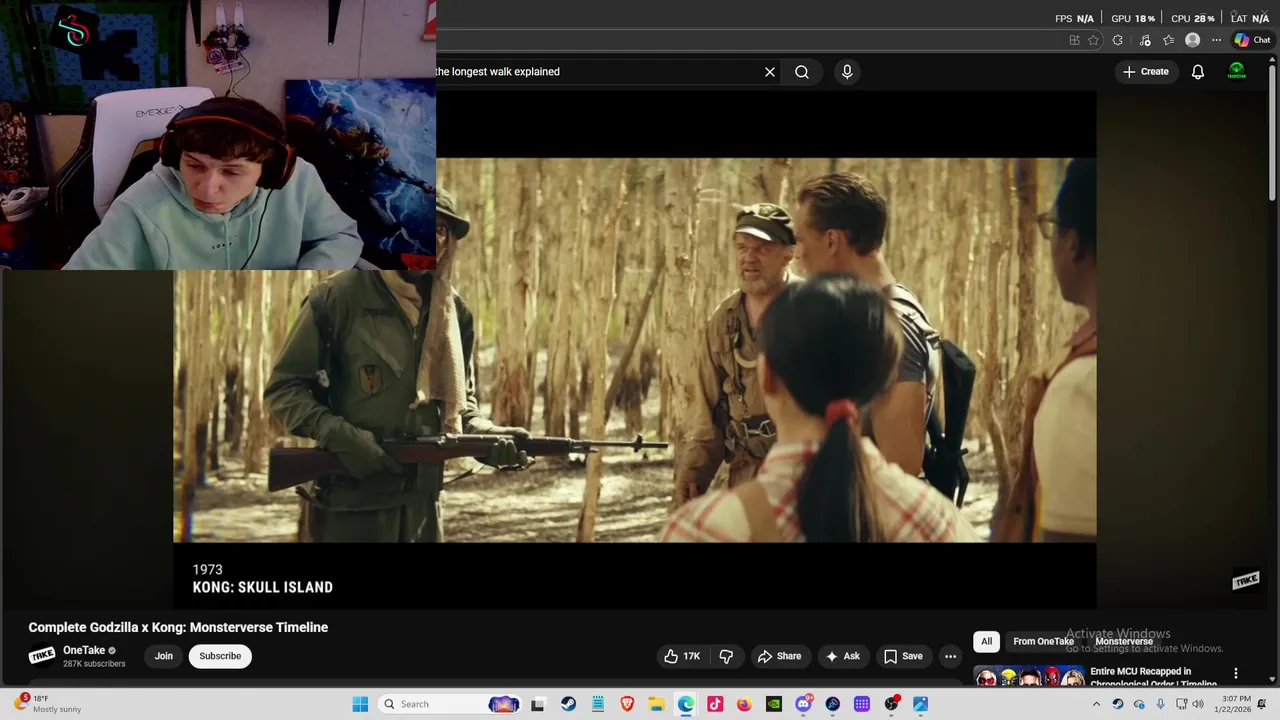Open Copilot Chat in the browser toolbar

(1252, 40)
